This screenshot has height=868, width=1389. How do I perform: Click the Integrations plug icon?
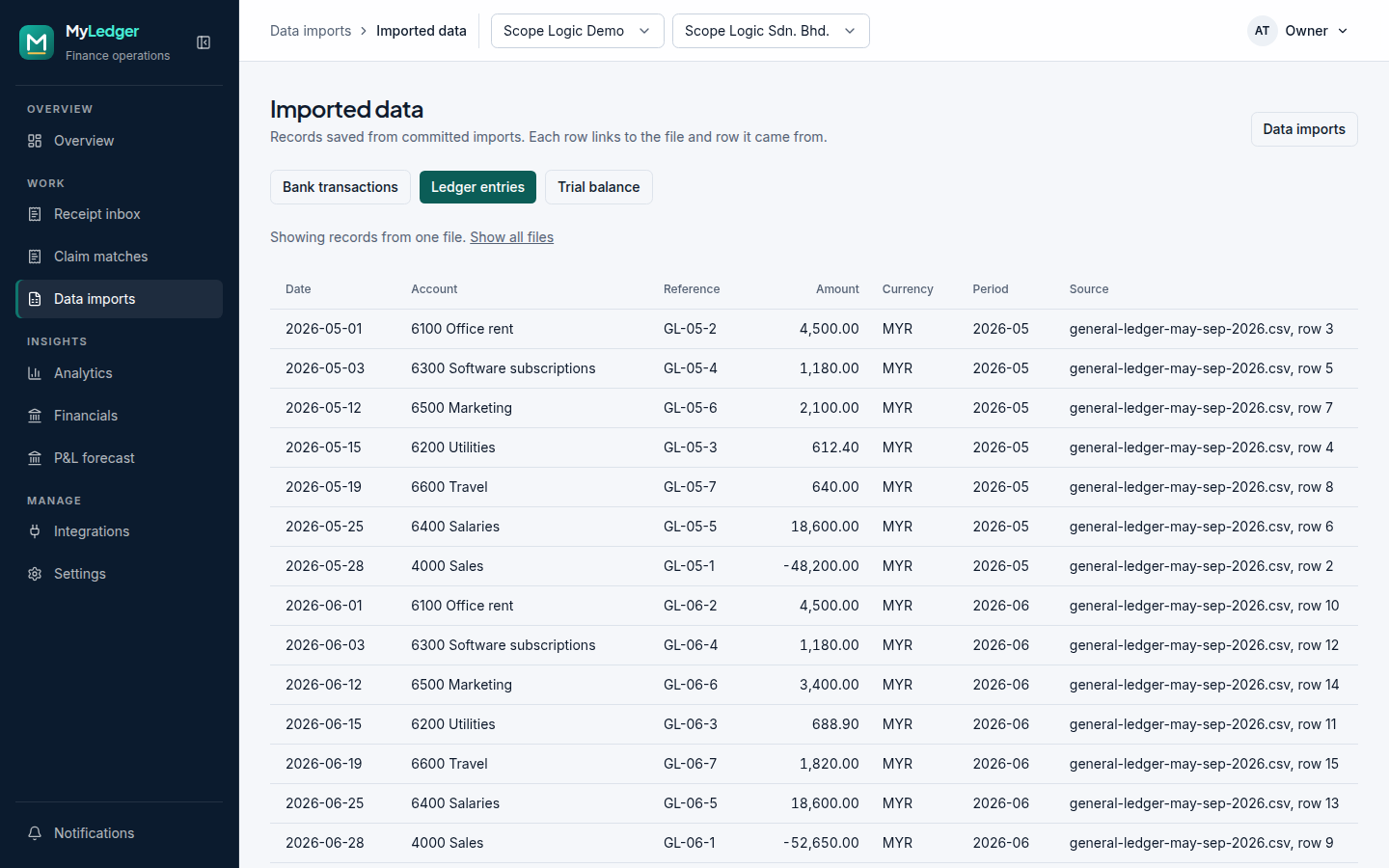click(35, 531)
